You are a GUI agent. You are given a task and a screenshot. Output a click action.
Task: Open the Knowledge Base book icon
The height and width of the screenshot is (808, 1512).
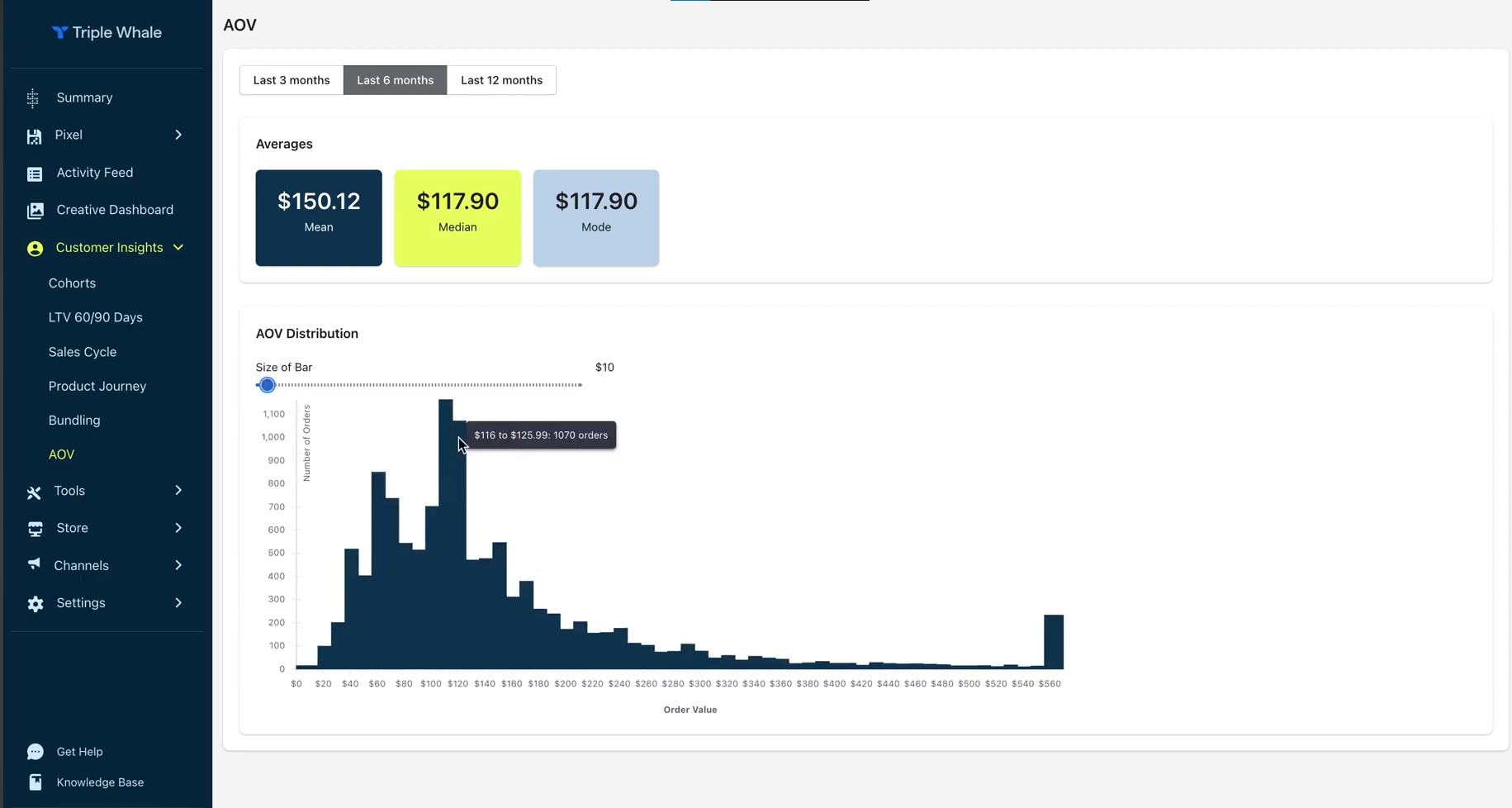pos(35,782)
